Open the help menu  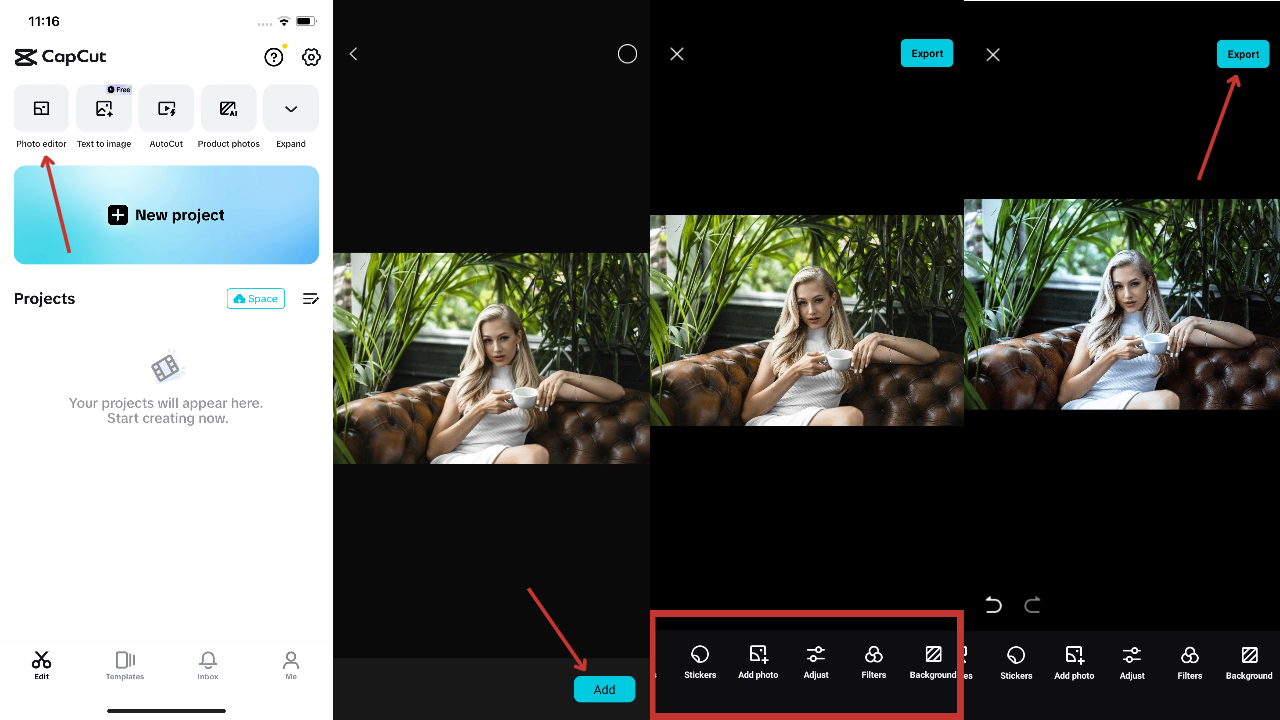tap(274, 57)
